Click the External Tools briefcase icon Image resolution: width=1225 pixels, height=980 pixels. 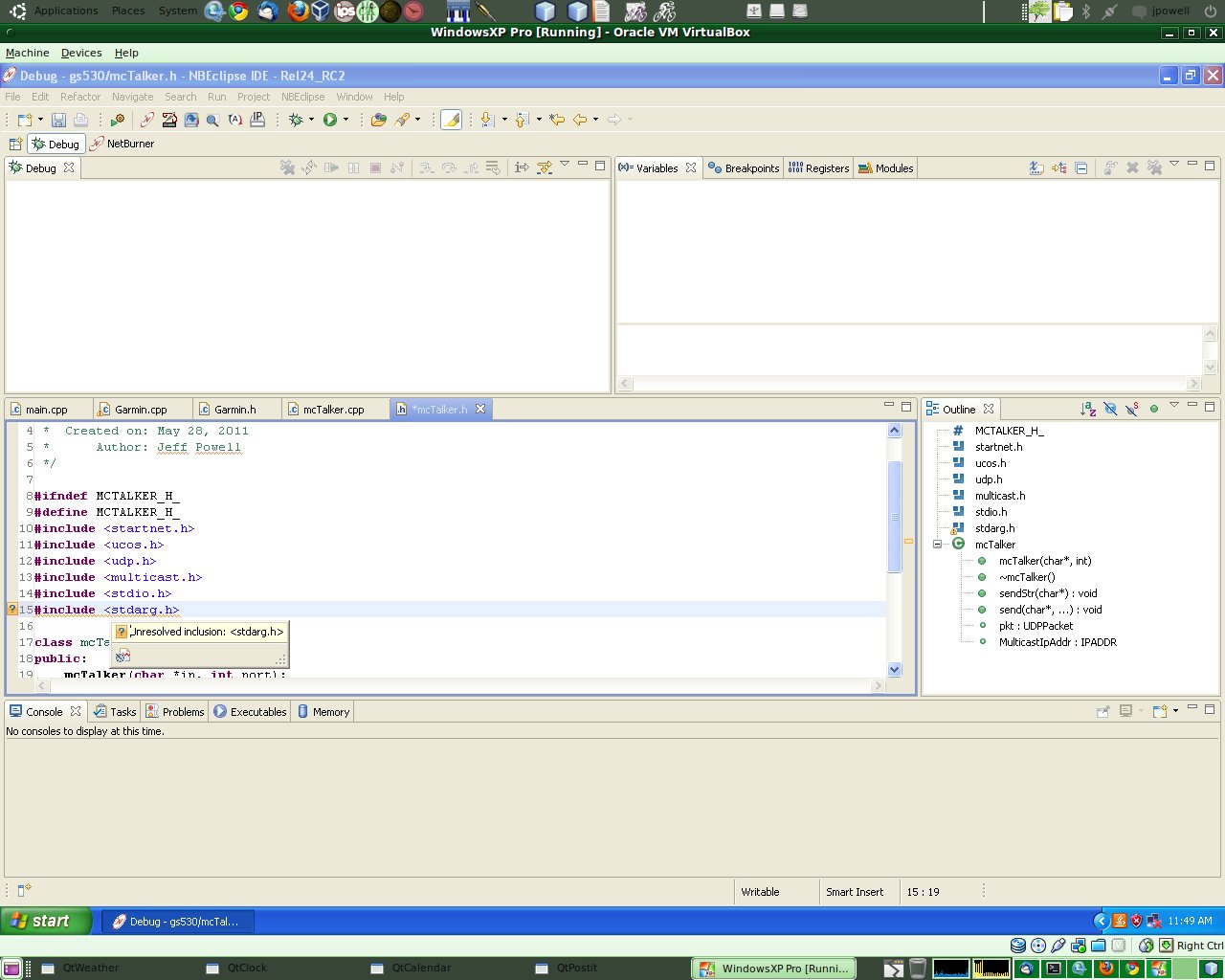click(x=379, y=120)
